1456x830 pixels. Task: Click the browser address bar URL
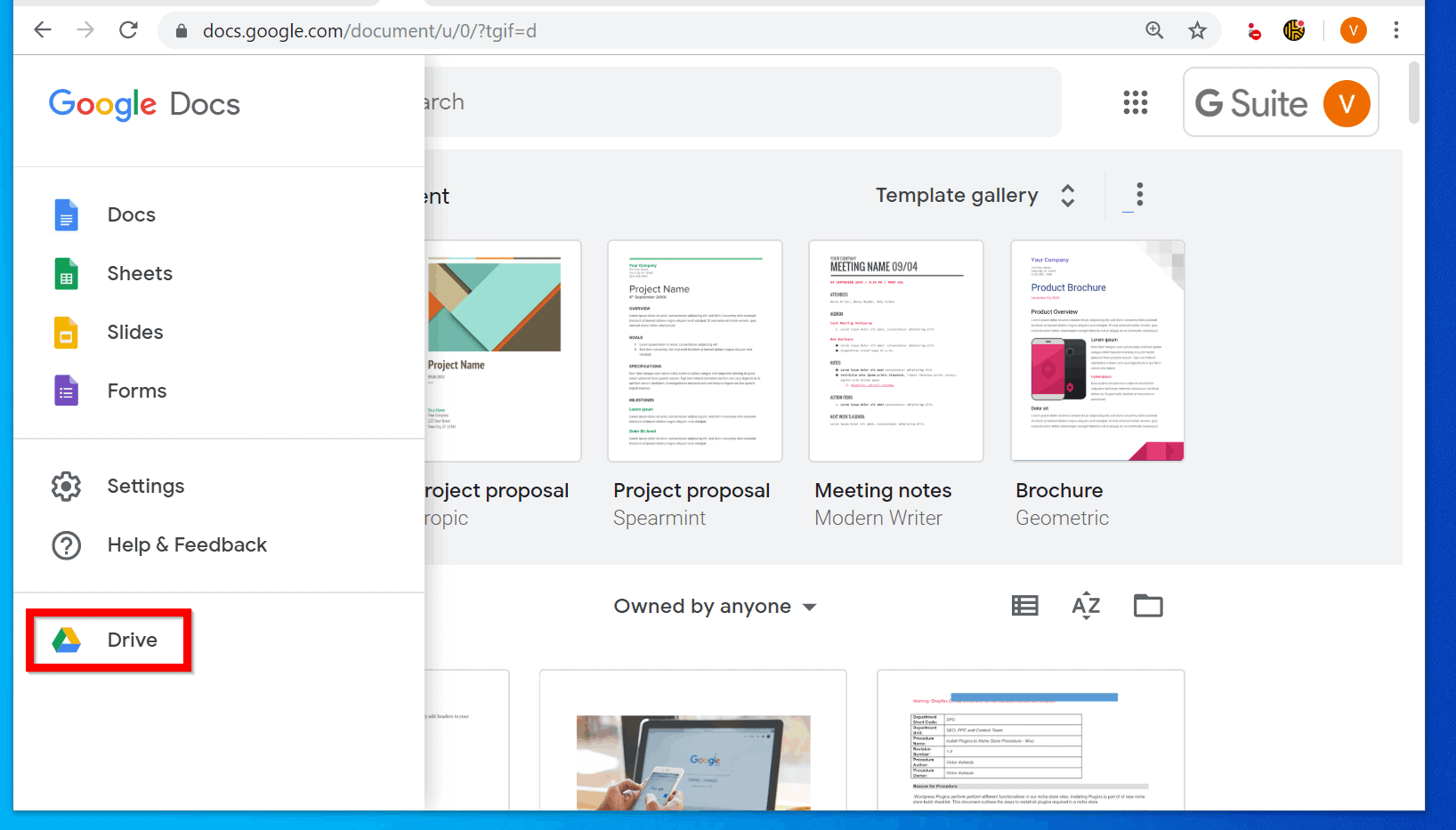tap(369, 31)
